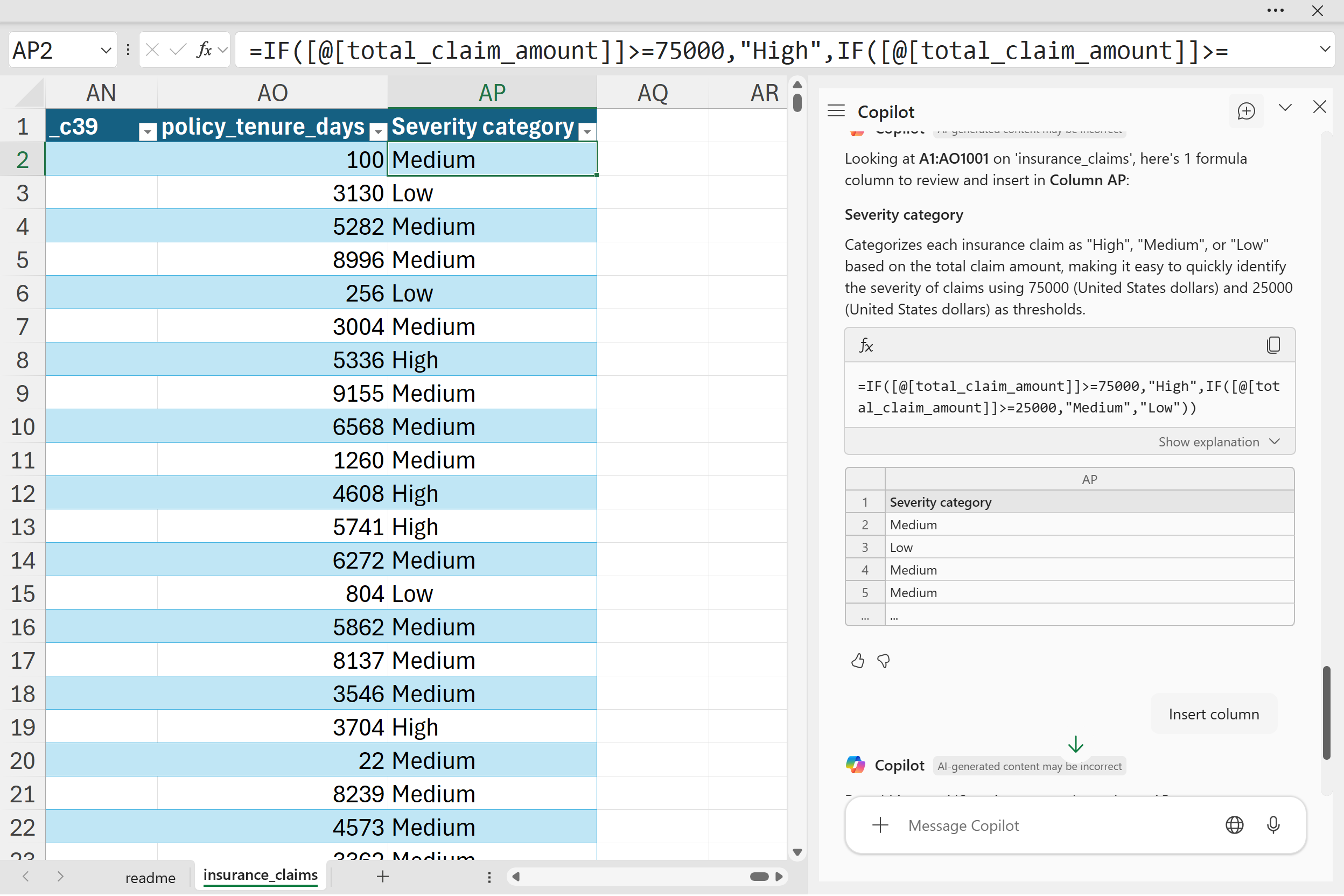Click the microphone icon in message box
The width and height of the screenshot is (1344, 896).
click(x=1272, y=824)
